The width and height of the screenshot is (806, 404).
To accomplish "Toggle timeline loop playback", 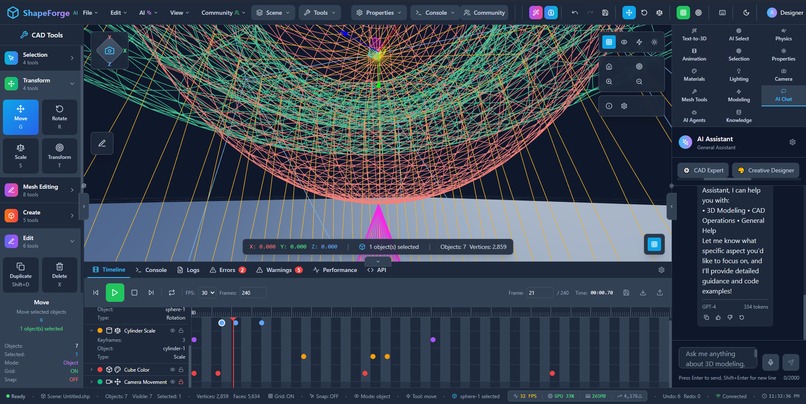I will [x=172, y=292].
